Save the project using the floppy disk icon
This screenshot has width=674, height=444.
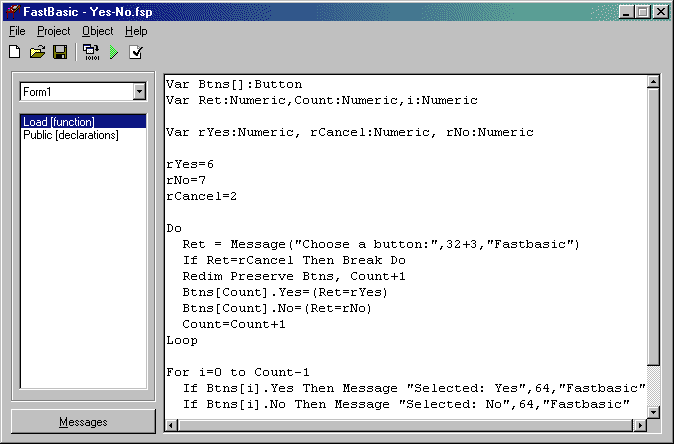(x=60, y=52)
